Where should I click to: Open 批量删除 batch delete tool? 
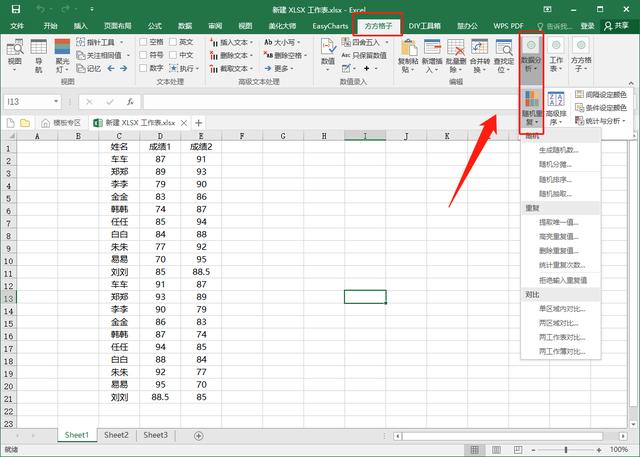pos(456,56)
